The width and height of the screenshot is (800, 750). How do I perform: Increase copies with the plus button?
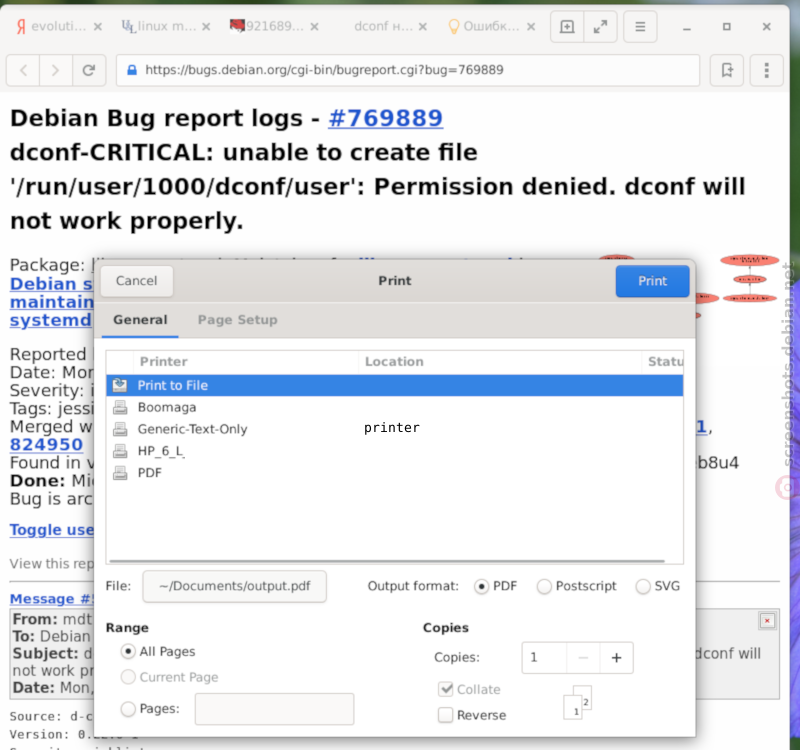pyautogui.click(x=616, y=658)
